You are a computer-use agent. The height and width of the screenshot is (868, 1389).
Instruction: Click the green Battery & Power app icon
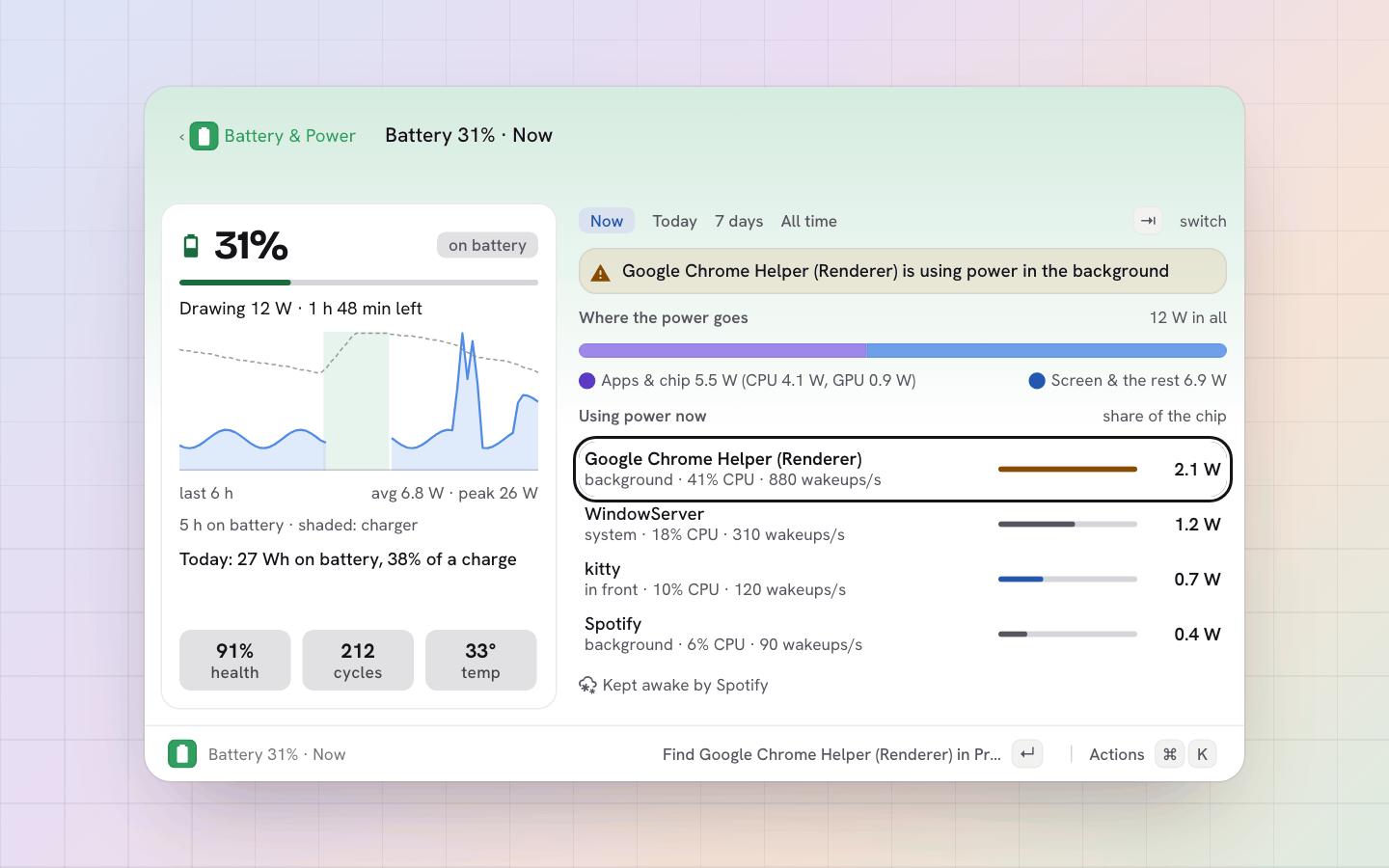(204, 136)
